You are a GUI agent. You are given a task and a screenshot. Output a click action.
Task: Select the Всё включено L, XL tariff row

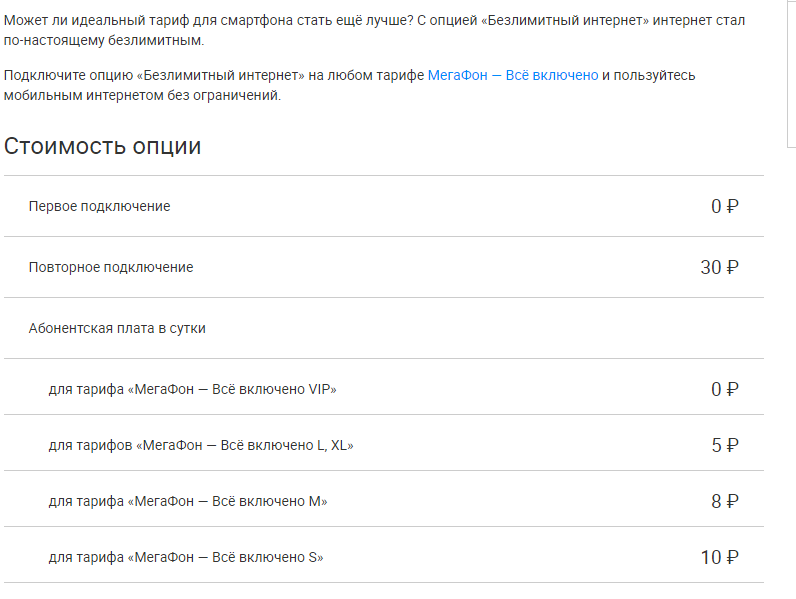(x=384, y=445)
